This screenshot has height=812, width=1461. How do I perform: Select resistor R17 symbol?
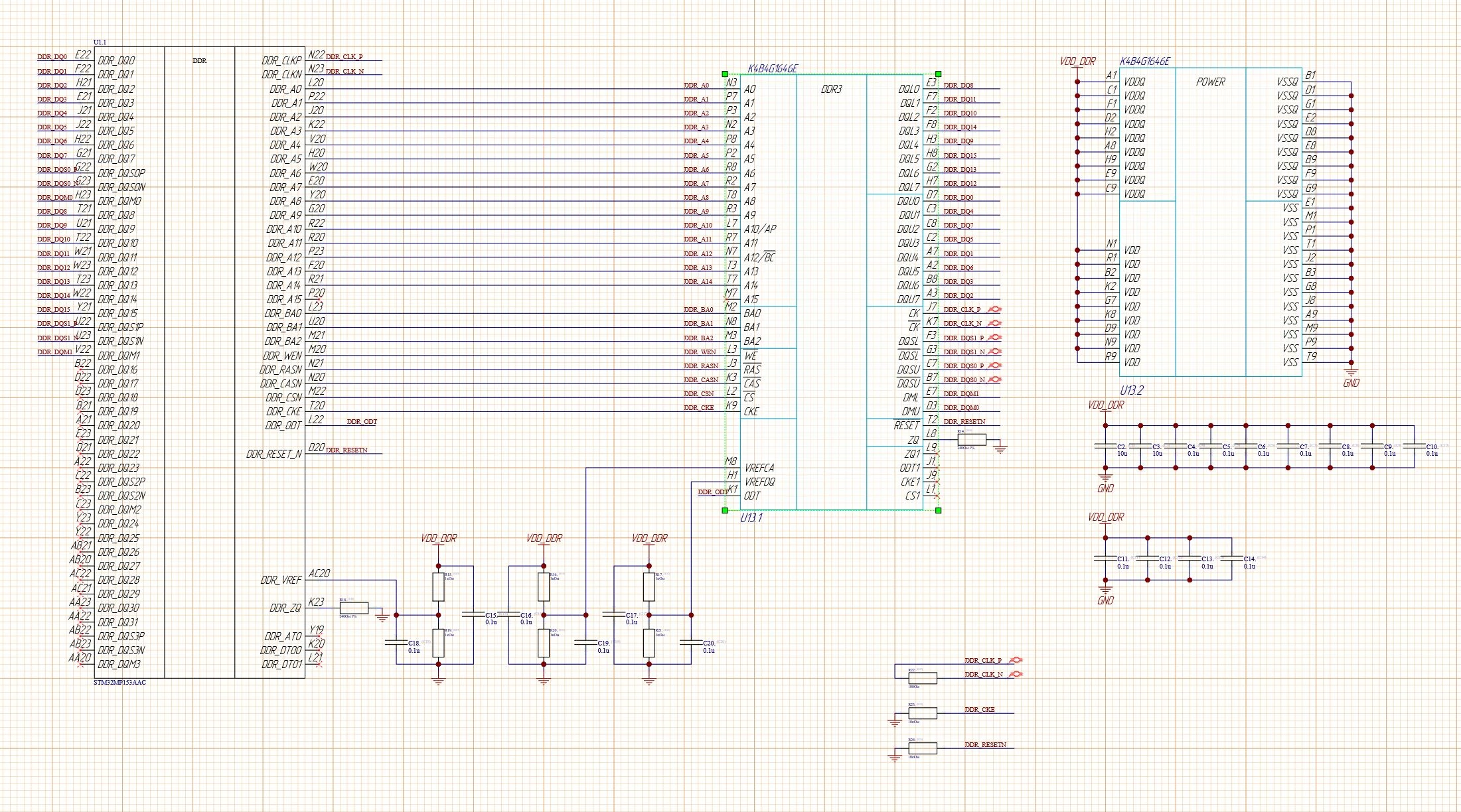pos(649,587)
